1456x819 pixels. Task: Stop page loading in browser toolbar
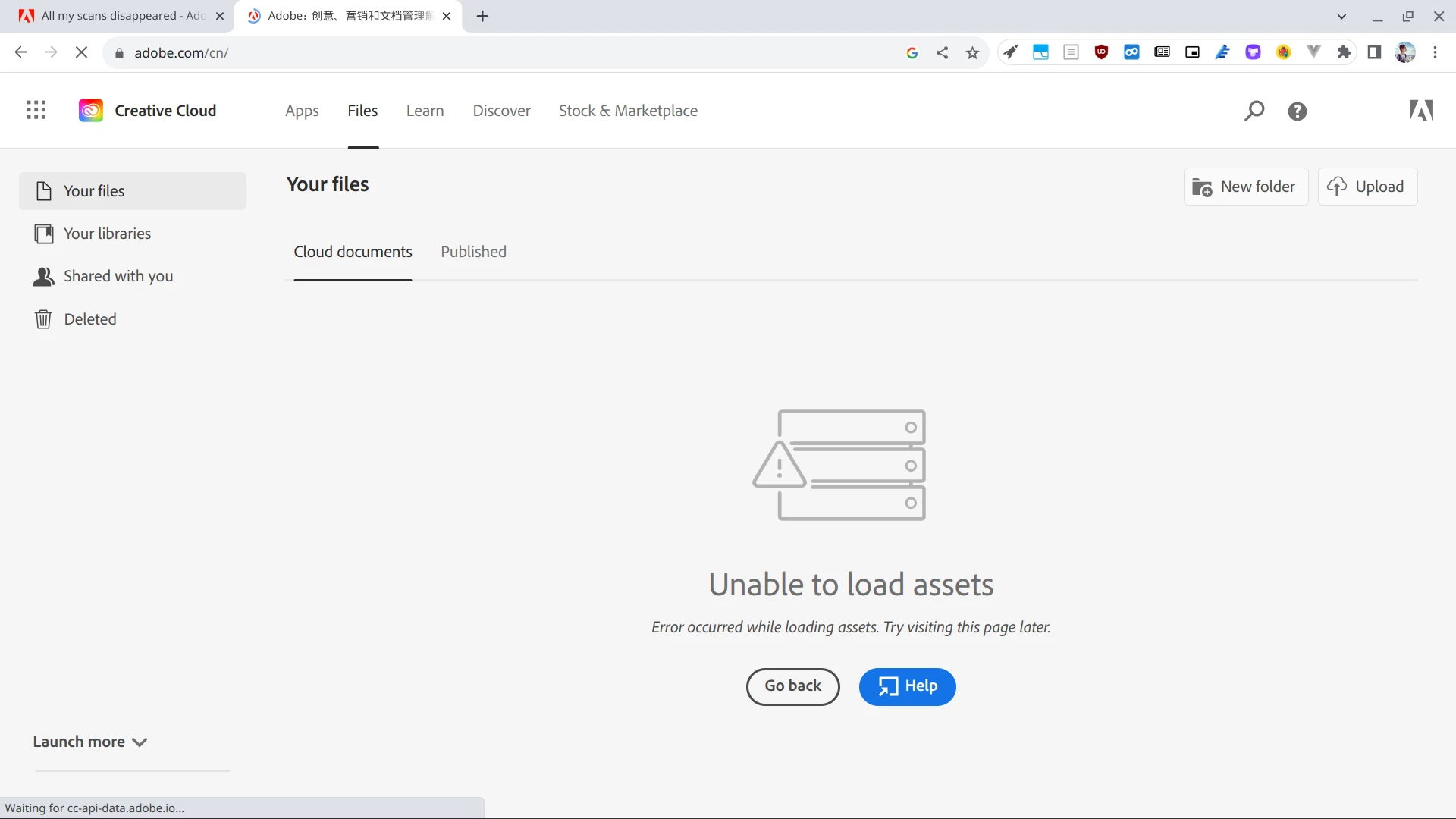click(82, 52)
